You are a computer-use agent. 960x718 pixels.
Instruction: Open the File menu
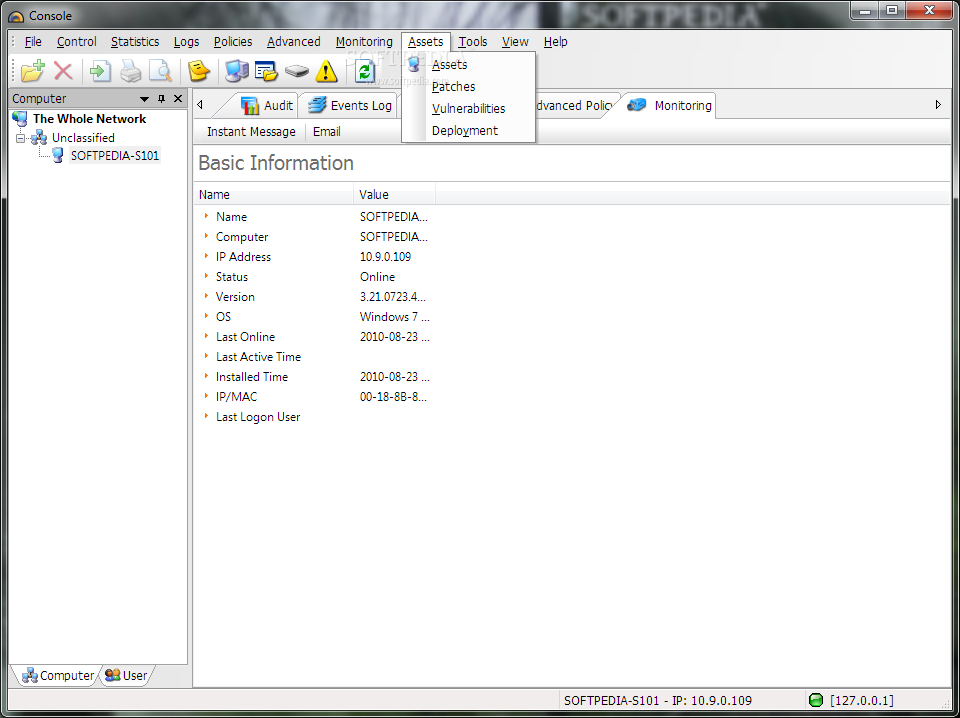pos(33,42)
